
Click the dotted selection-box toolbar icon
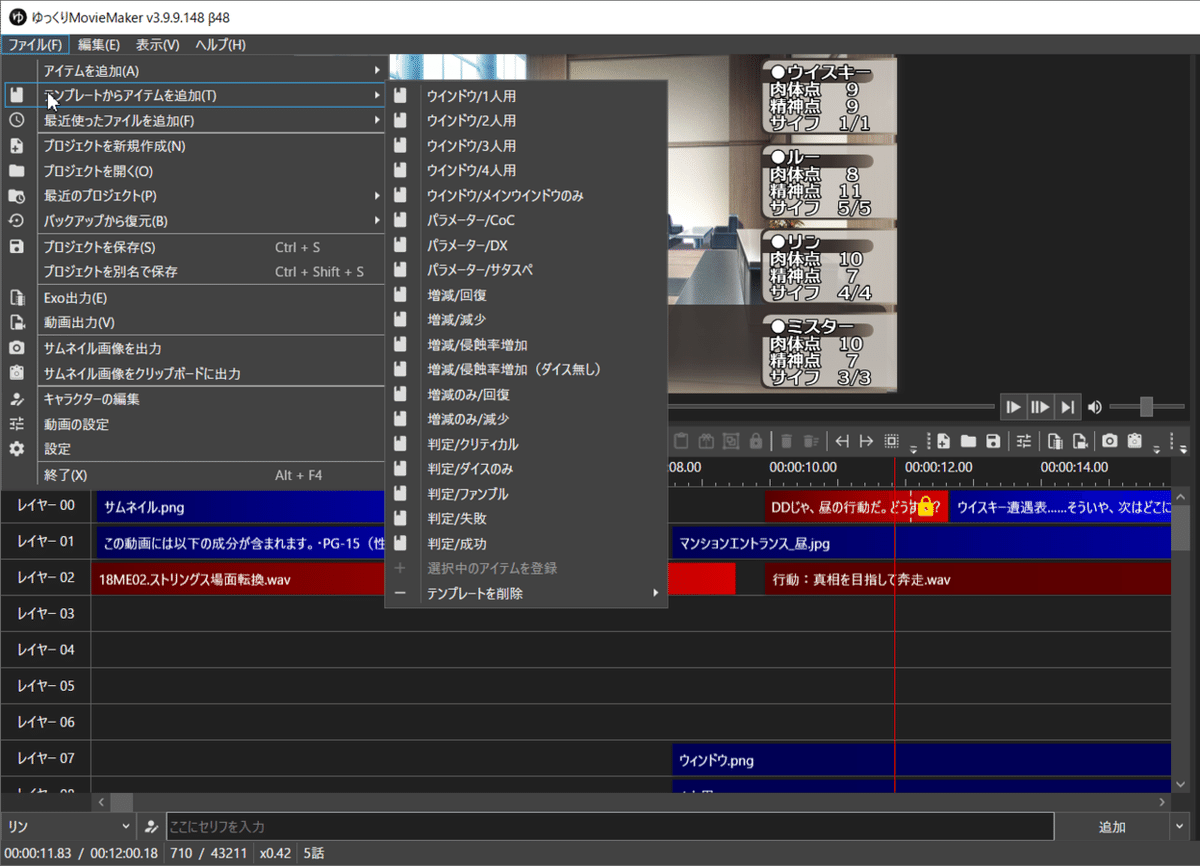[891, 441]
